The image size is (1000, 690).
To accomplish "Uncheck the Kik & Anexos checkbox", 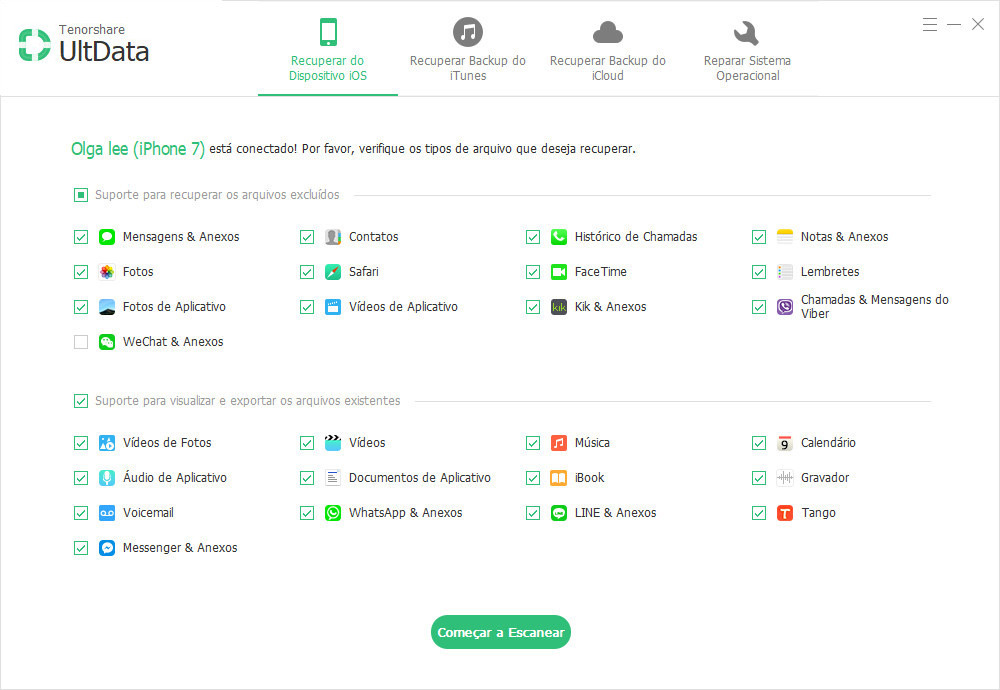I will tap(533, 307).
